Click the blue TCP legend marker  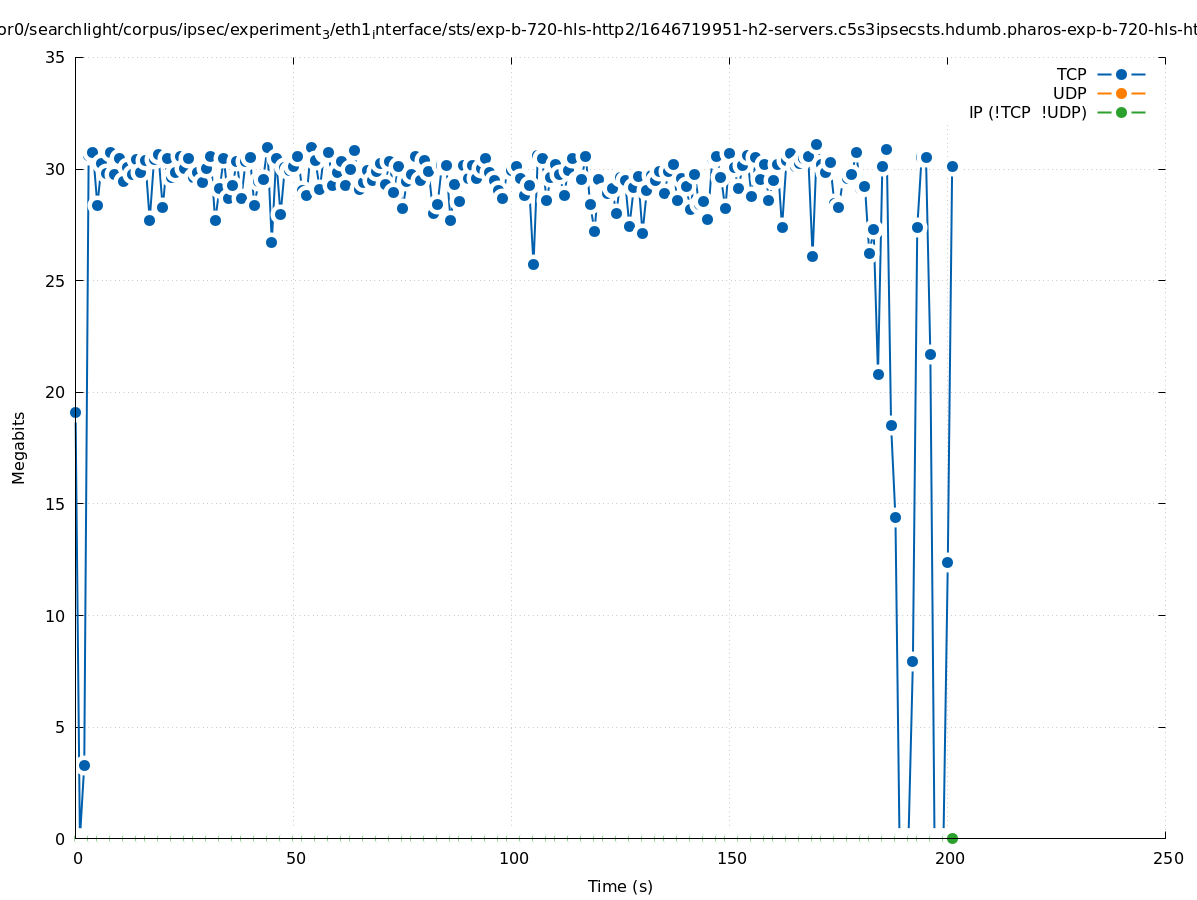click(1121, 75)
